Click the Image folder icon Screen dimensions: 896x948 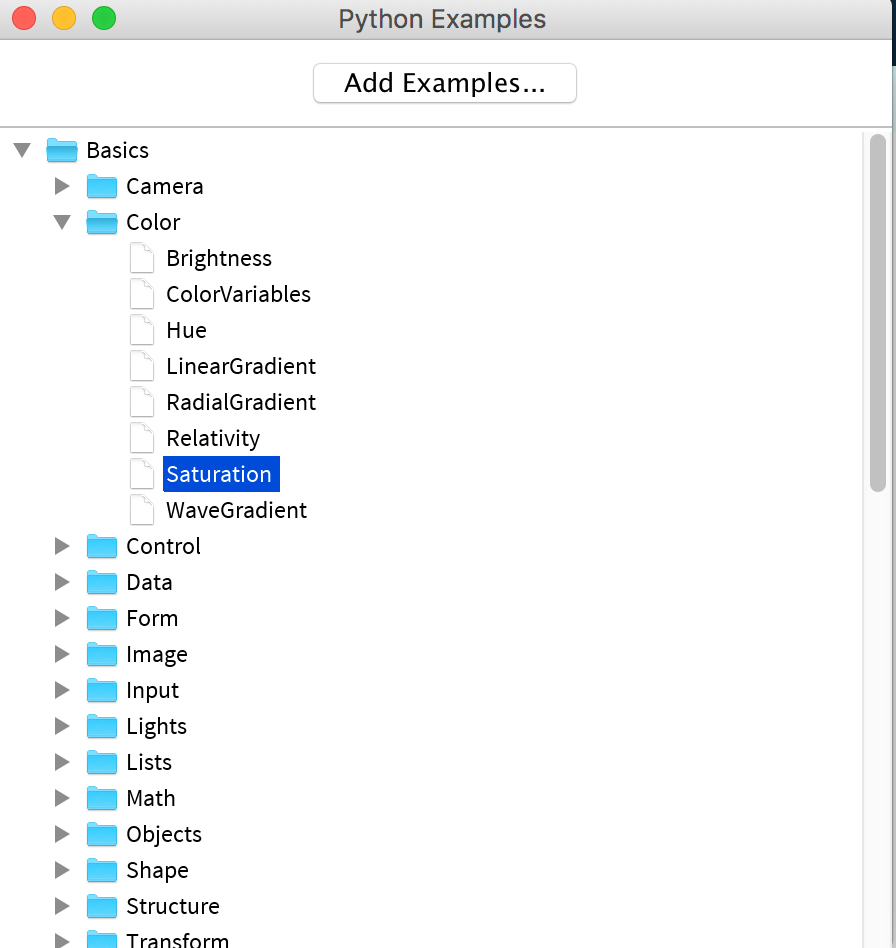[102, 654]
